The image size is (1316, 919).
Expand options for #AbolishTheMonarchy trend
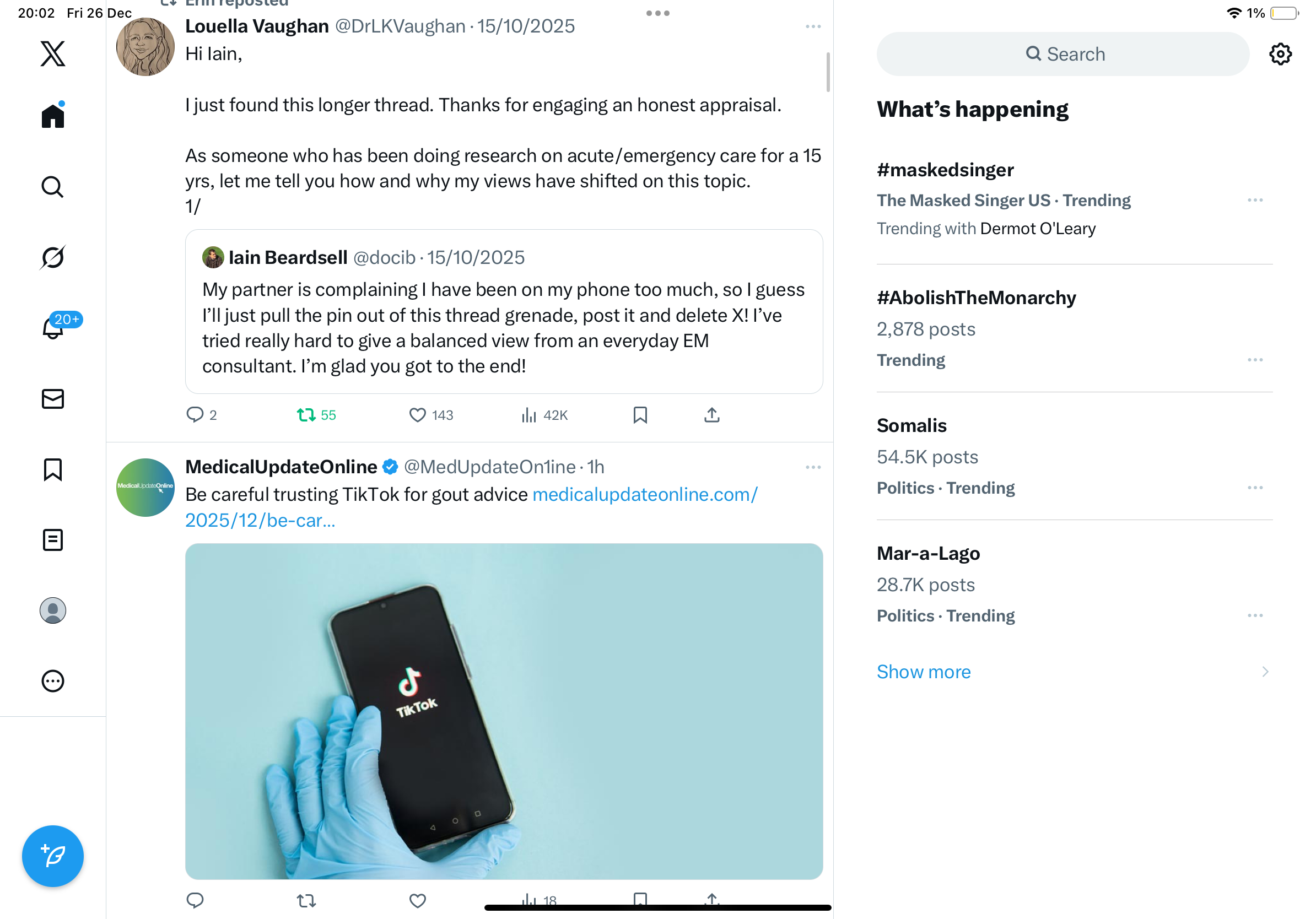pos(1255,360)
